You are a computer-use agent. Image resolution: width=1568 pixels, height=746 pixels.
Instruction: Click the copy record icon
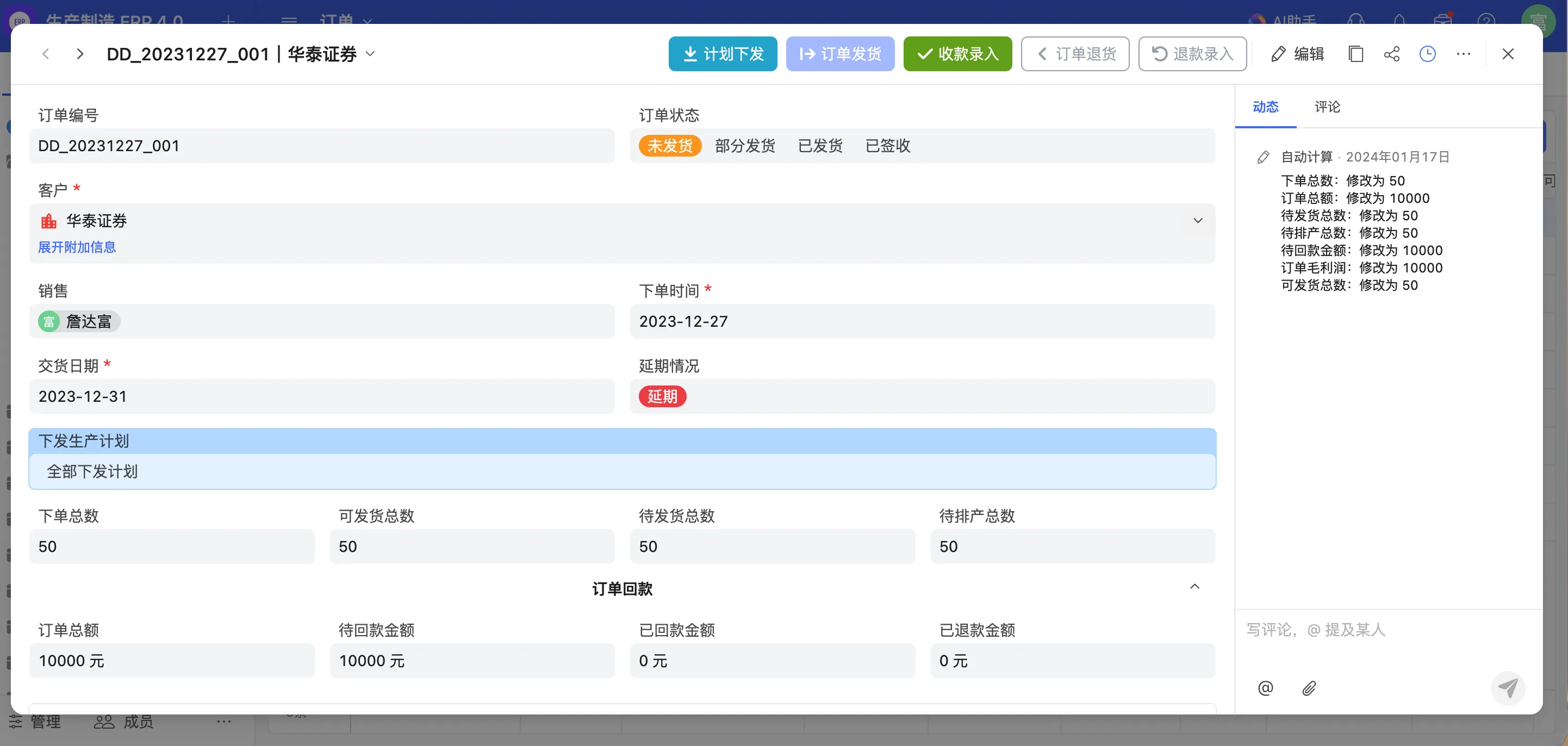pos(1355,54)
